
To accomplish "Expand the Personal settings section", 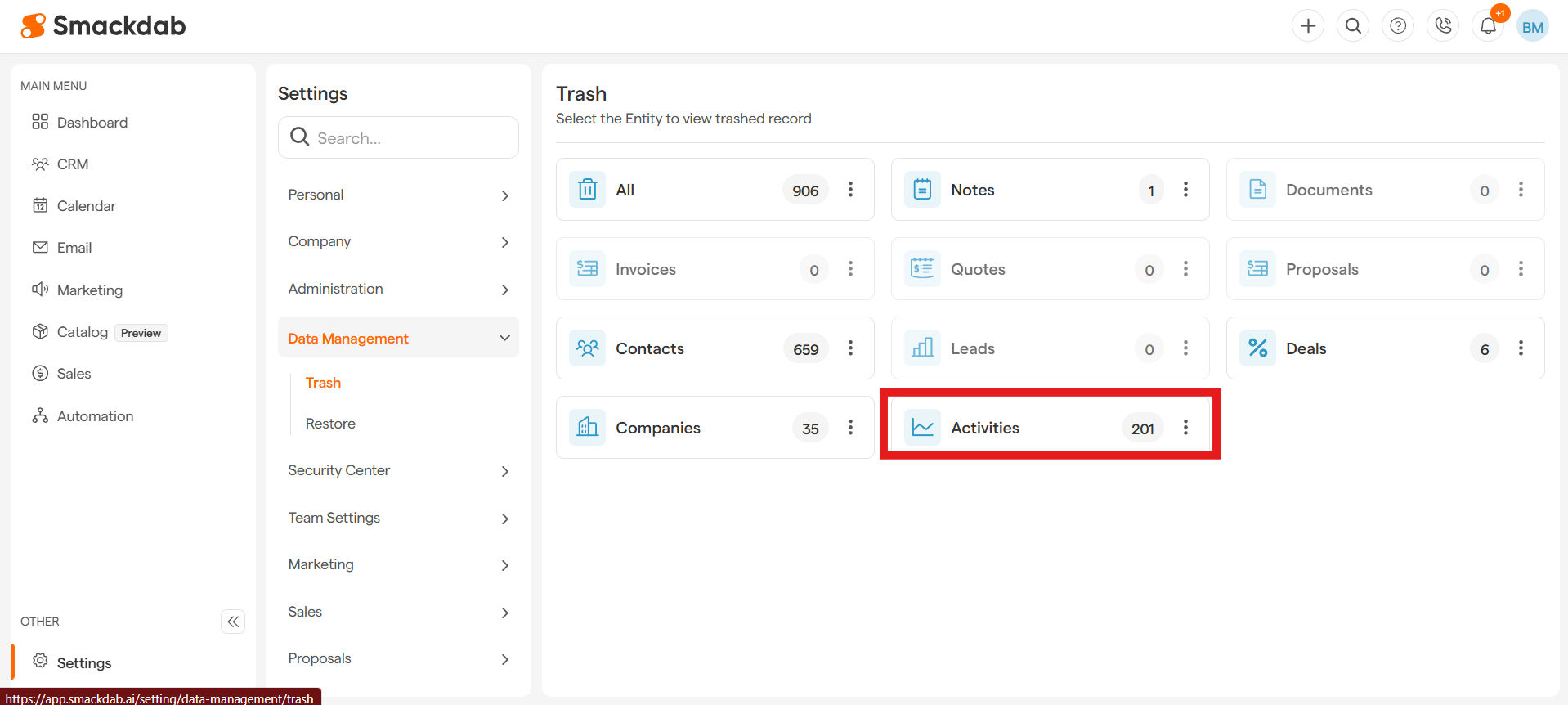I will pyautogui.click(x=398, y=195).
